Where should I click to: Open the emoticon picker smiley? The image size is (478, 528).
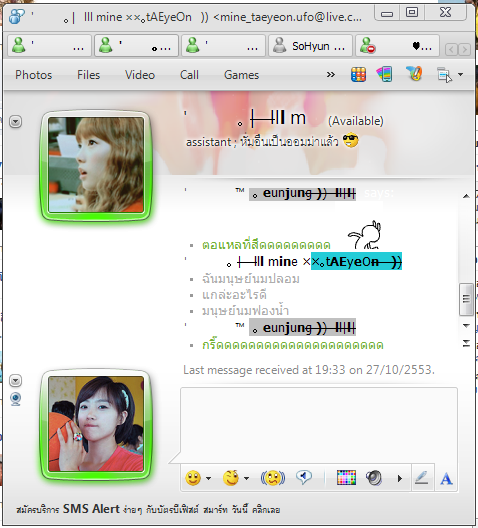tap(193, 478)
